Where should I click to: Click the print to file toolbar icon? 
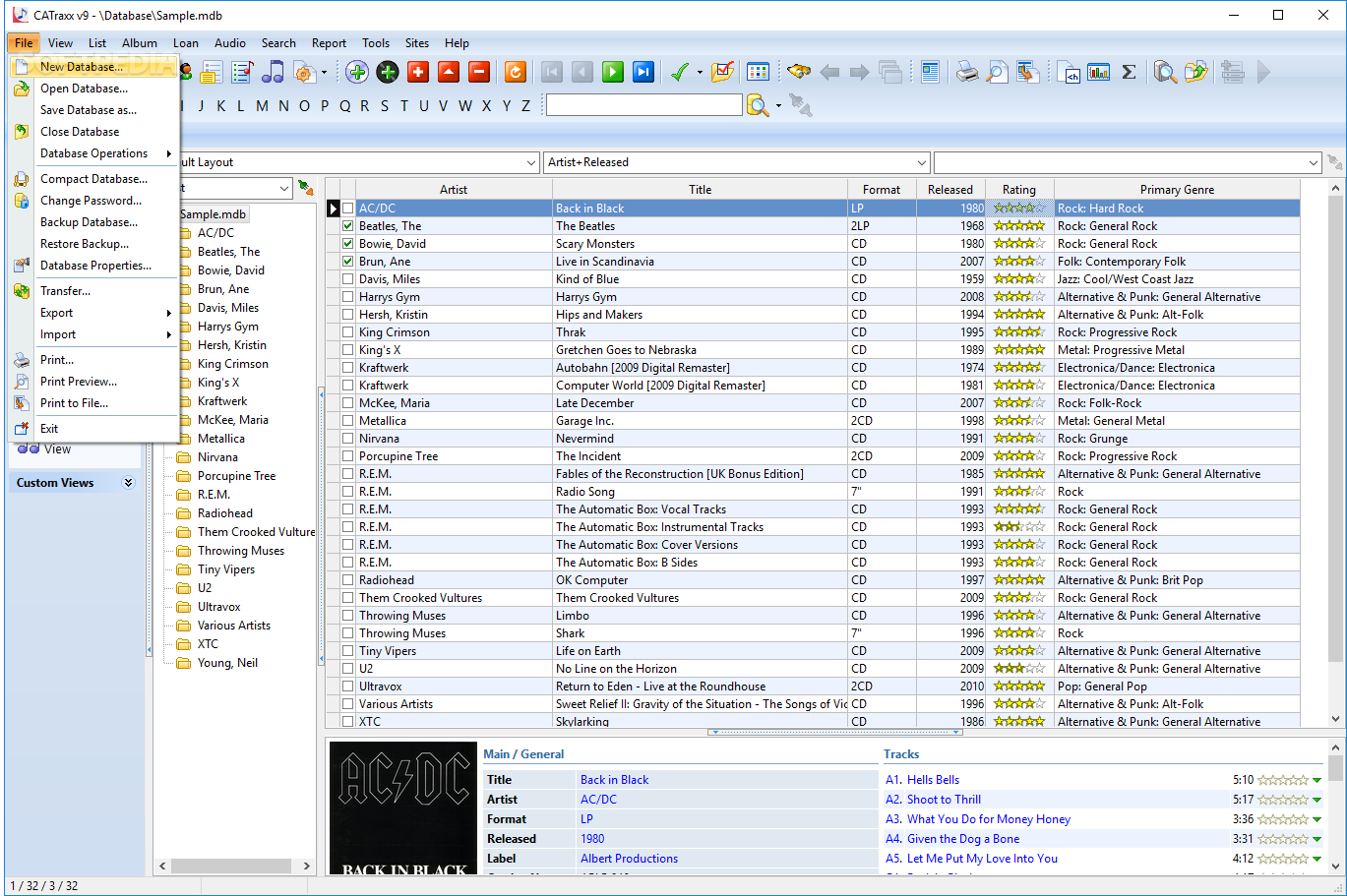pos(1028,72)
